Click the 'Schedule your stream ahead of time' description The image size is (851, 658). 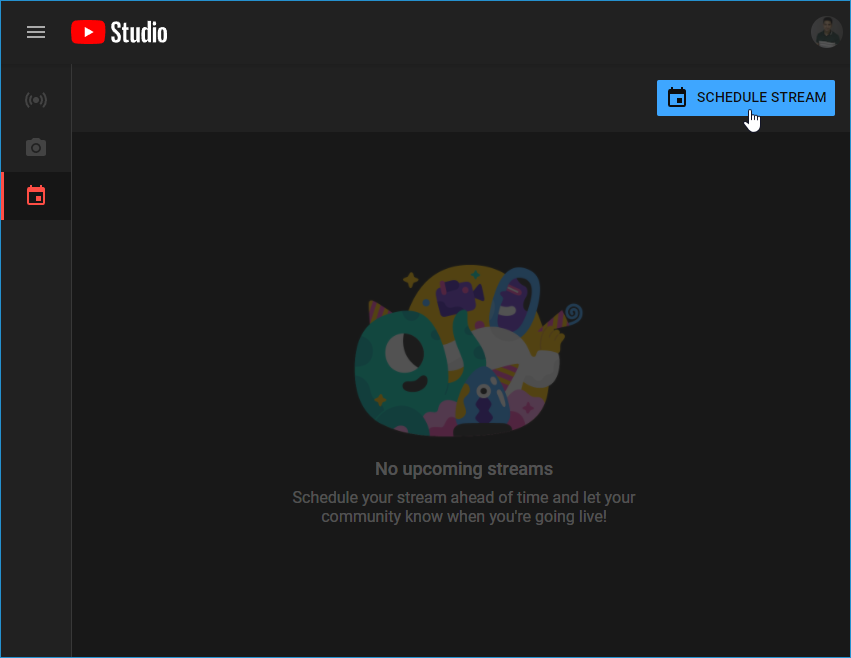tap(464, 507)
